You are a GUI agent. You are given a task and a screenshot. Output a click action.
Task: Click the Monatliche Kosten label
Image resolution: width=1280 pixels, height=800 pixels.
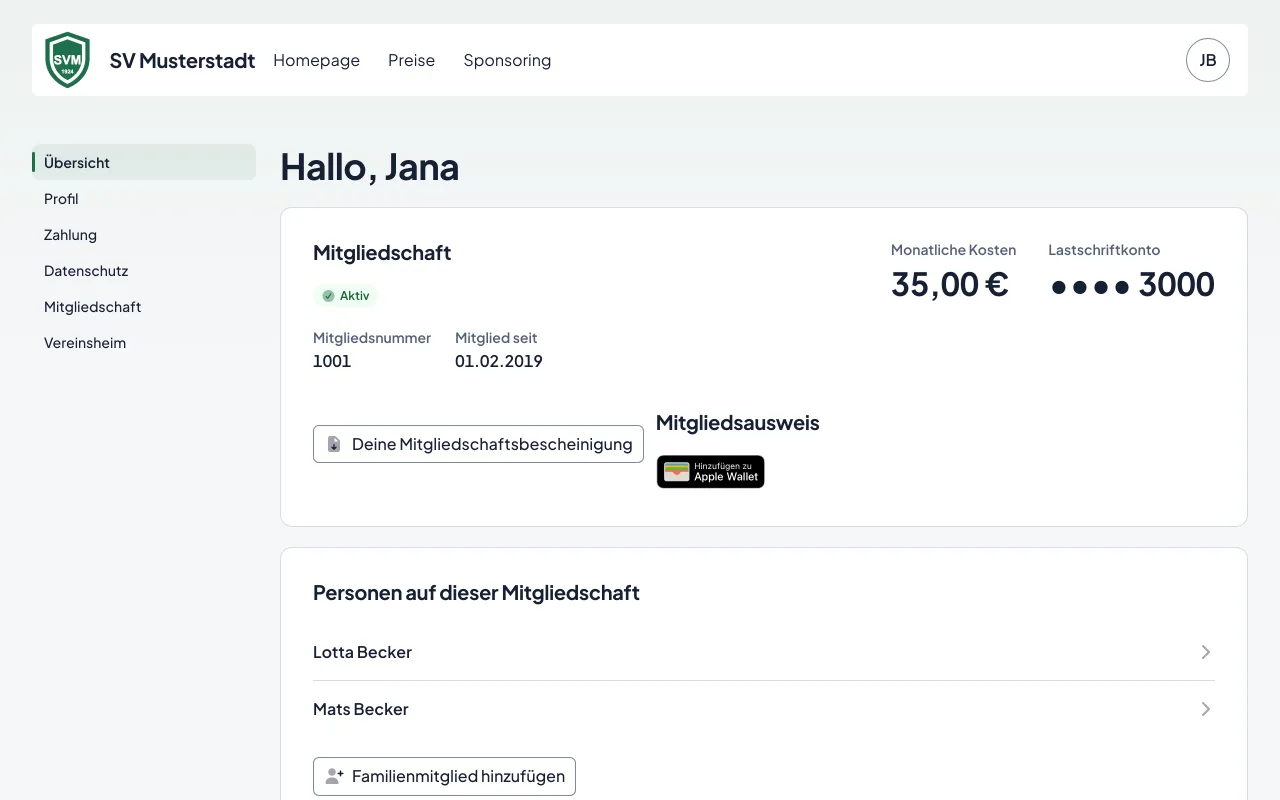point(953,250)
